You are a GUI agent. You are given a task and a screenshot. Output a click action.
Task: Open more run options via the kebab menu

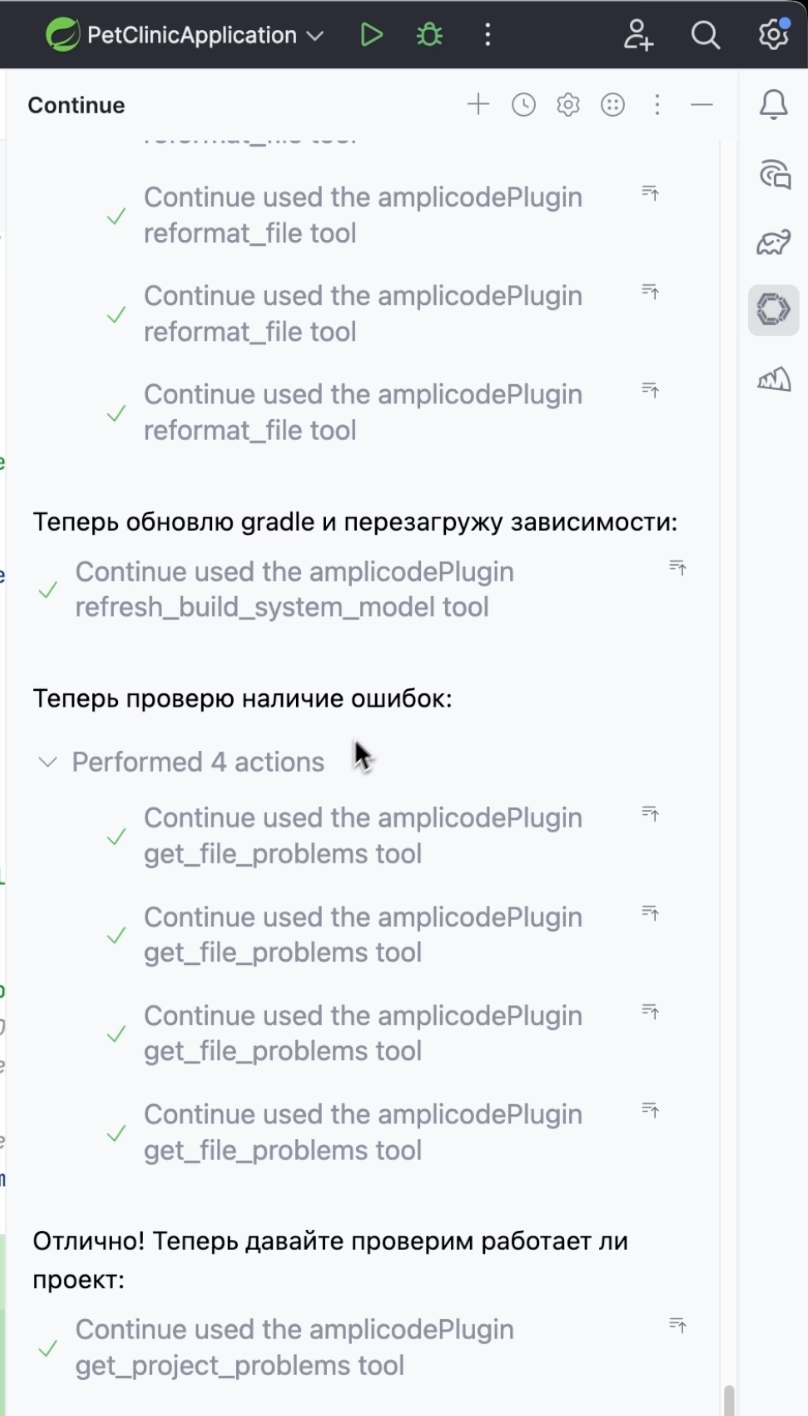coord(487,35)
